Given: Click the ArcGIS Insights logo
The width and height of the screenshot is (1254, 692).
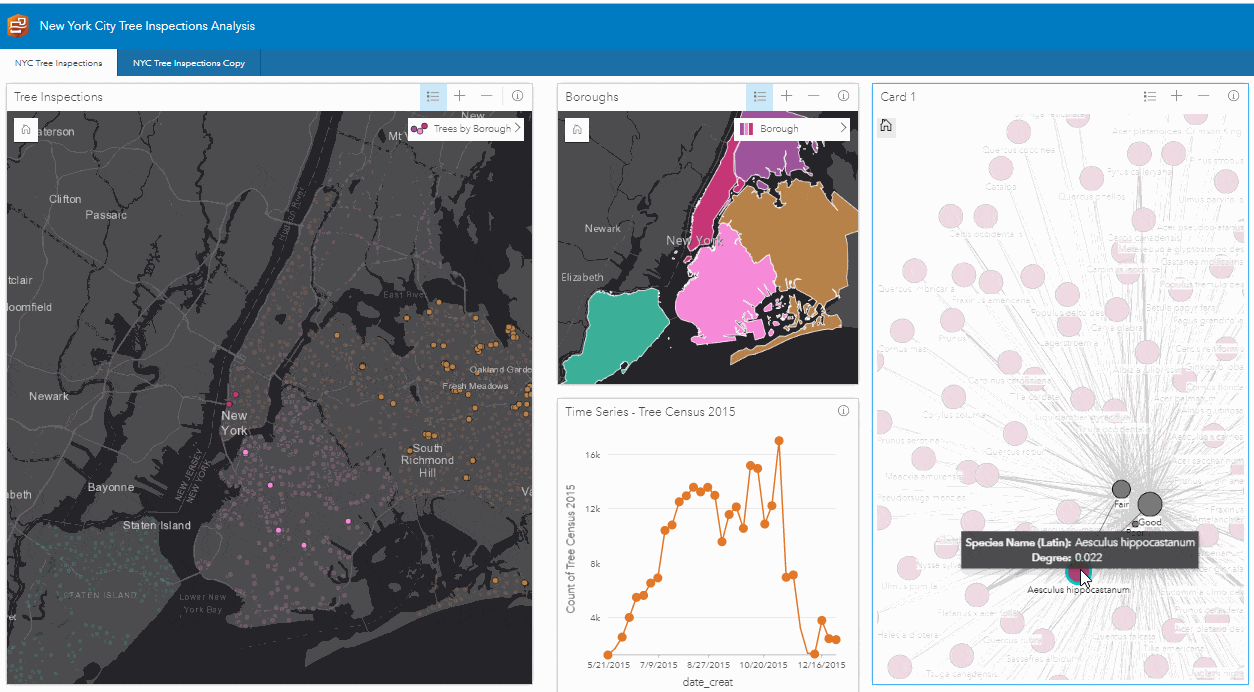Looking at the screenshot, I should tap(16, 25).
